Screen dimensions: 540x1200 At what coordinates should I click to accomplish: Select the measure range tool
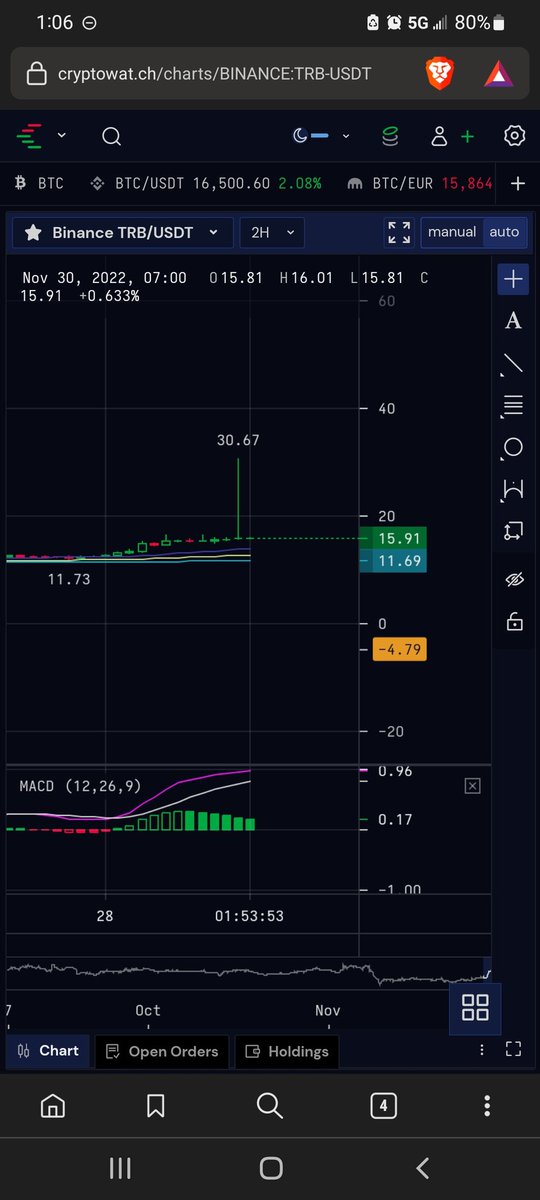pos(513,489)
